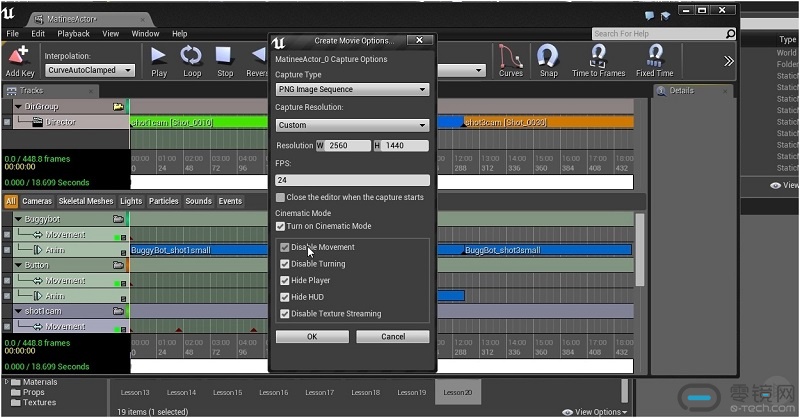This screenshot has width=800, height=418.
Task: Toggle the Director track enable checkbox
Action: tap(7, 122)
